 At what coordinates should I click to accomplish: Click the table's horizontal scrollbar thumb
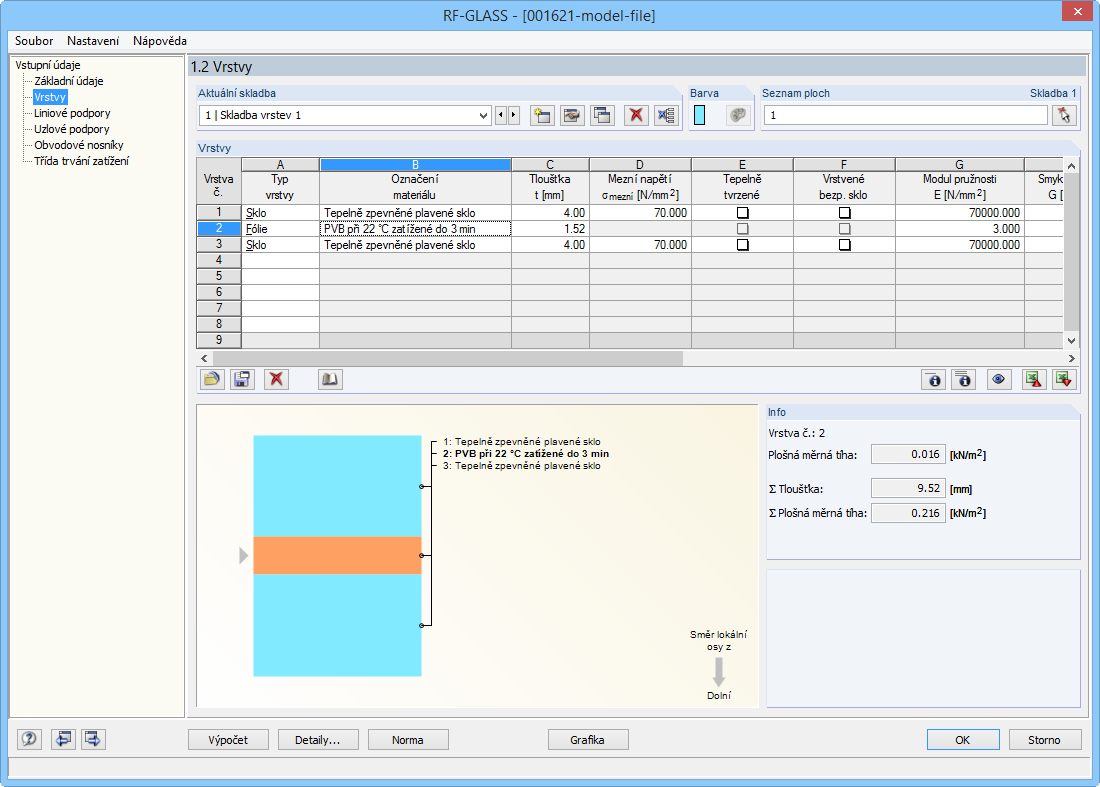447,358
